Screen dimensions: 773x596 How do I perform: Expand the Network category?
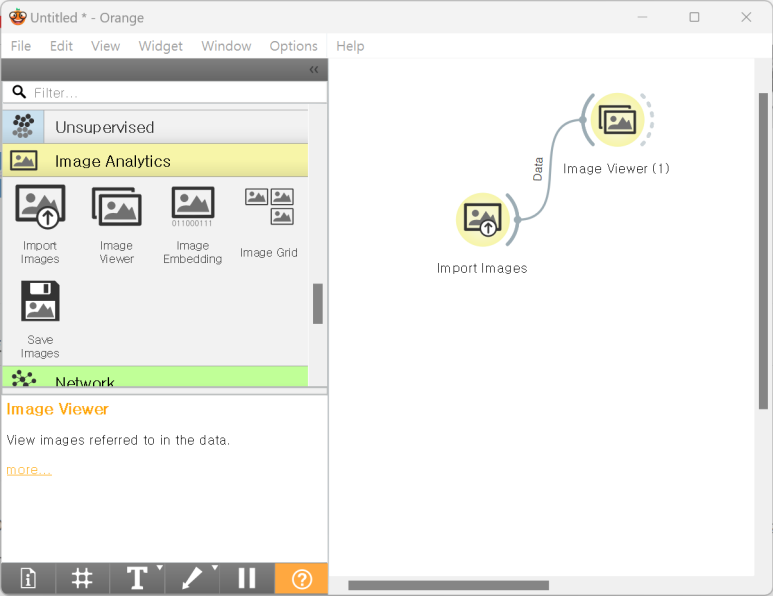click(x=155, y=377)
